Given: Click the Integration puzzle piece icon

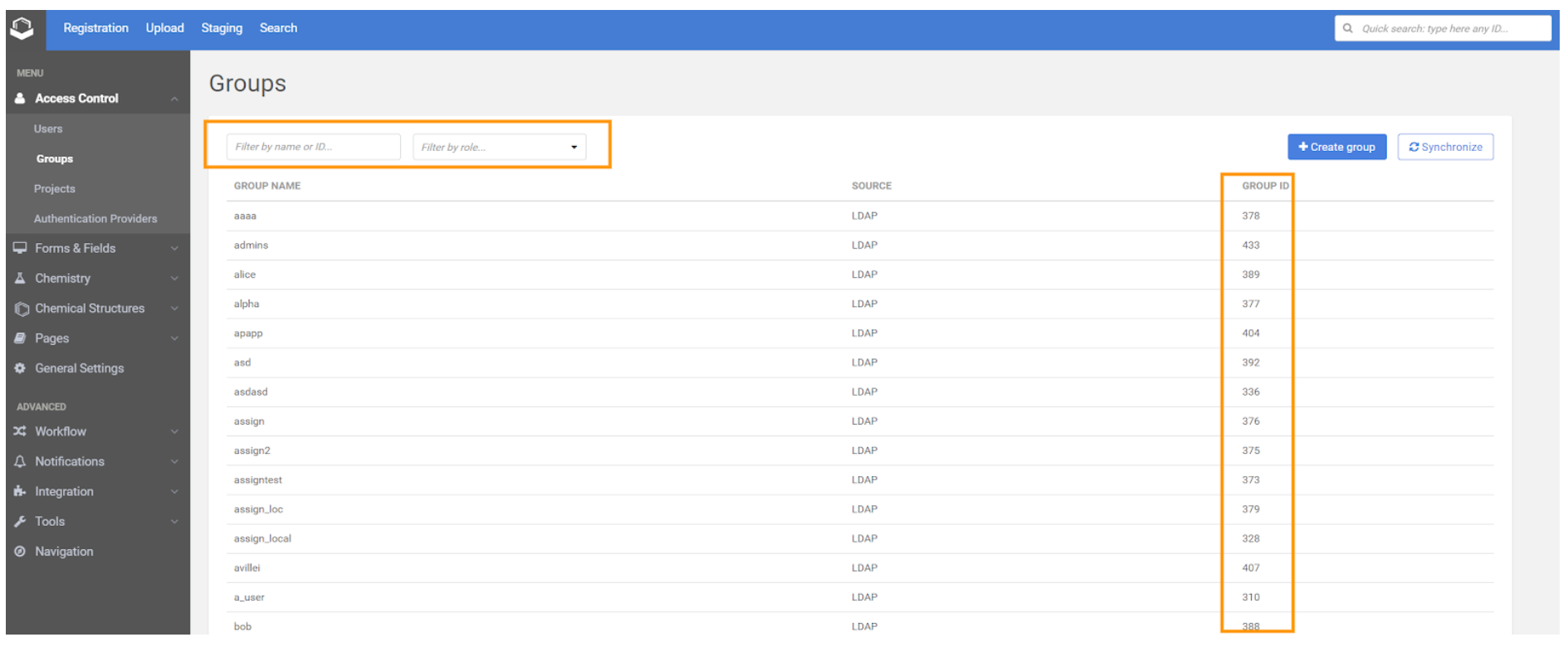Looking at the screenshot, I should 20,491.
